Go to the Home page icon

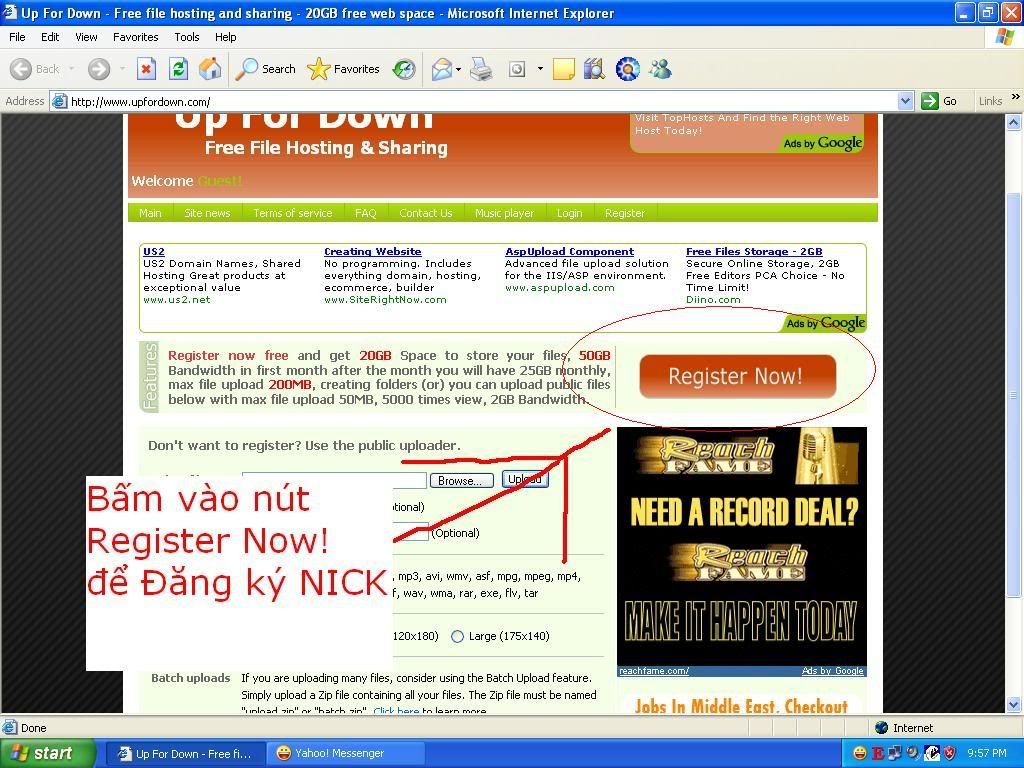(210, 69)
